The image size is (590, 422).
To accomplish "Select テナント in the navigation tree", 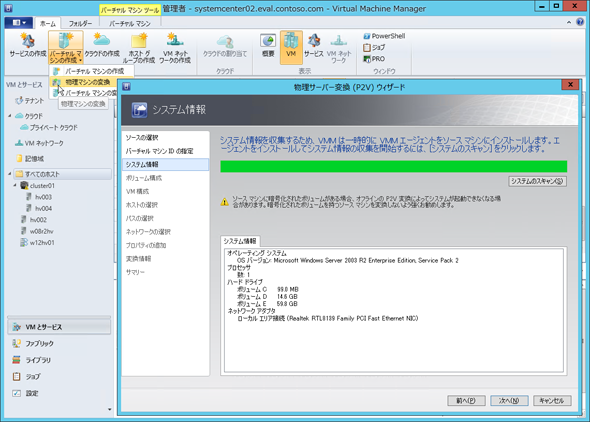I will 30,100.
